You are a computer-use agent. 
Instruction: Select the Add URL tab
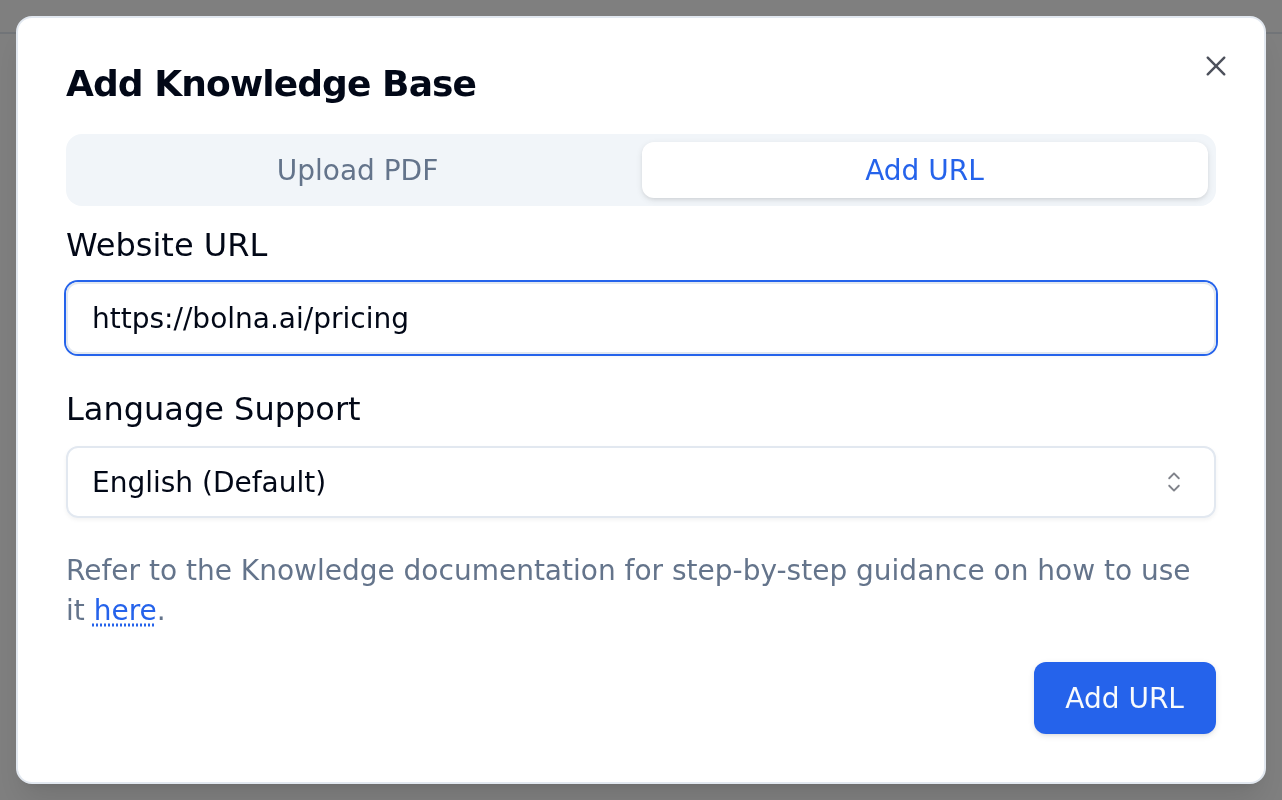[x=925, y=170]
